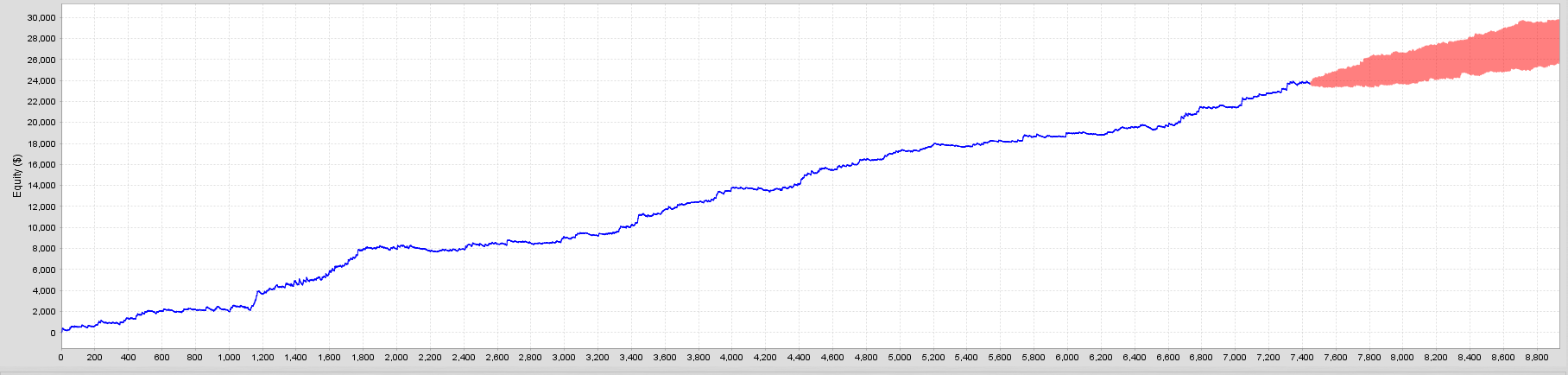Pick the 3,200 trade-number tick label
This screenshot has height=375, width=1568.
(x=597, y=357)
